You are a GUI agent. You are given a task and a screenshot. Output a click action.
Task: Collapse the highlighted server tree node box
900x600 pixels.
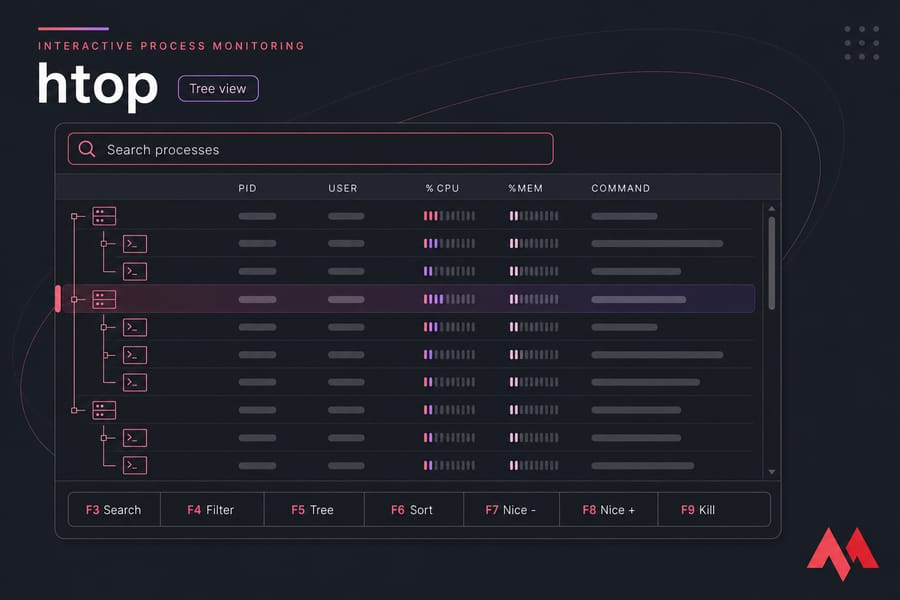74,299
